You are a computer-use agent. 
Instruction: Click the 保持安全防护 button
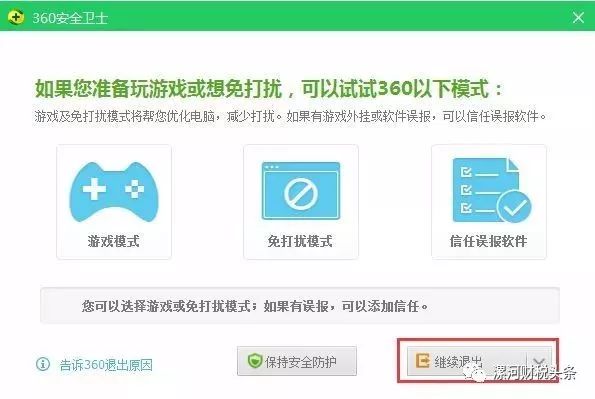coord(297,361)
